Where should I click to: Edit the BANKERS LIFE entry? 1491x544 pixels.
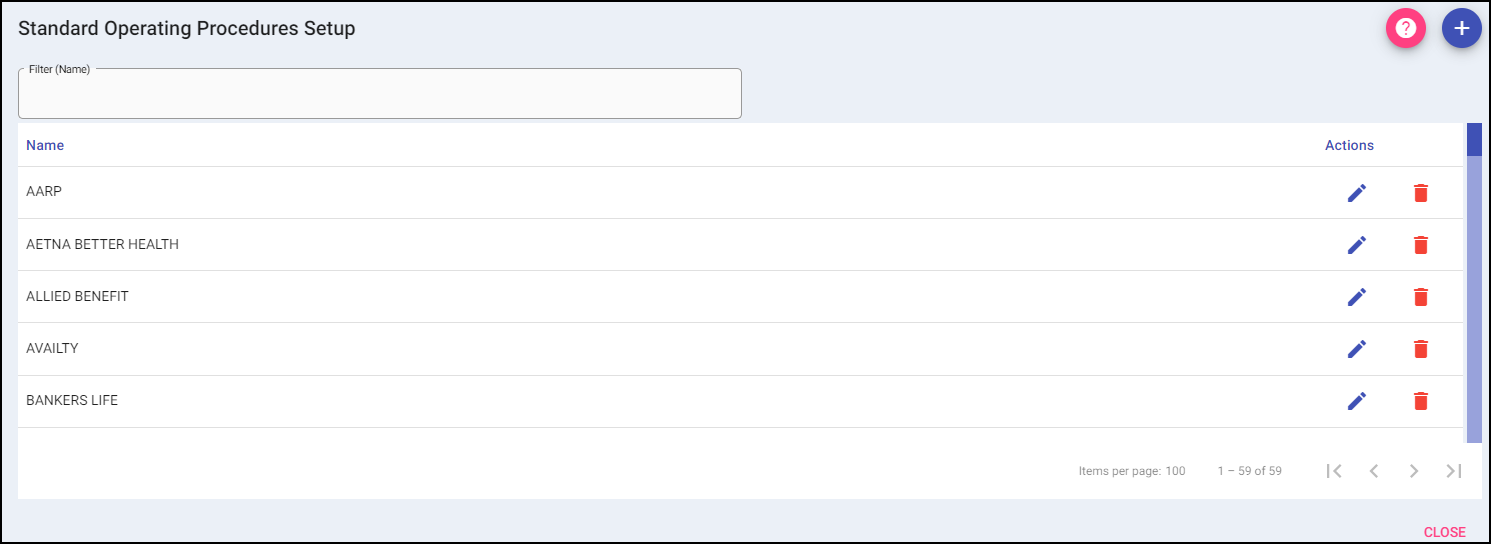(1356, 401)
